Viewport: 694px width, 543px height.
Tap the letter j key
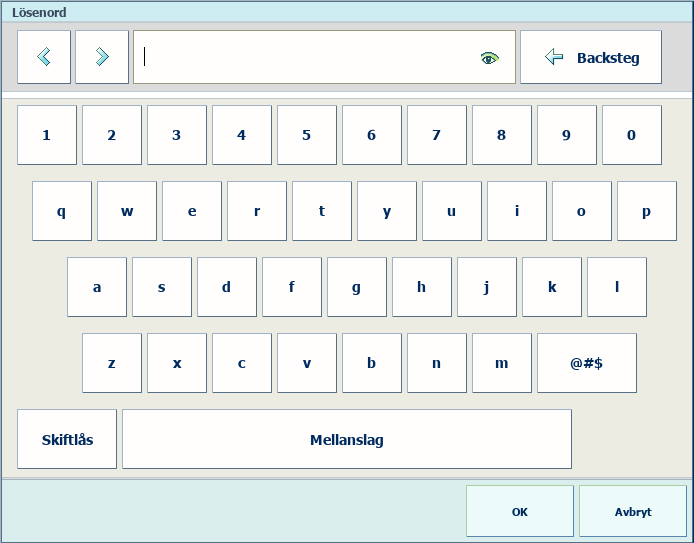pyautogui.click(x=487, y=287)
